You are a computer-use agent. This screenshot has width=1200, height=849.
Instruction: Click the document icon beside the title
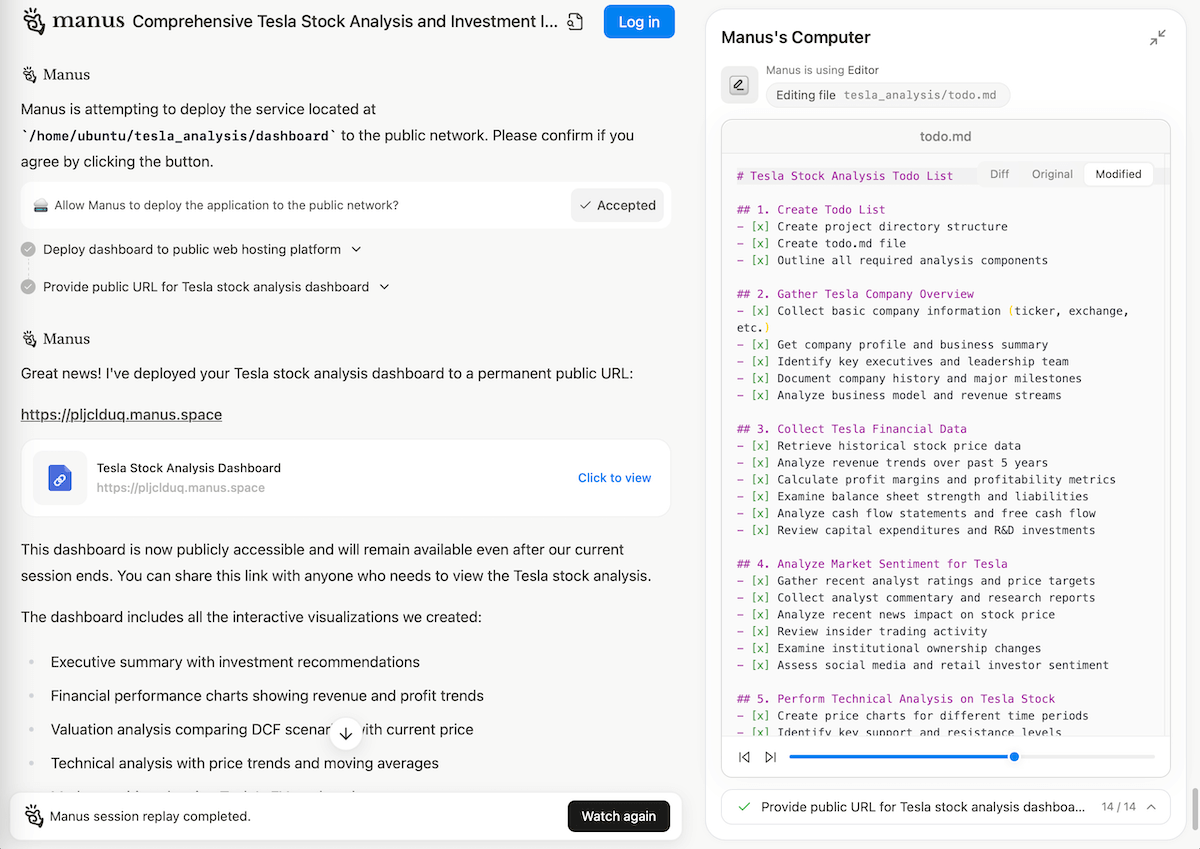(x=575, y=22)
